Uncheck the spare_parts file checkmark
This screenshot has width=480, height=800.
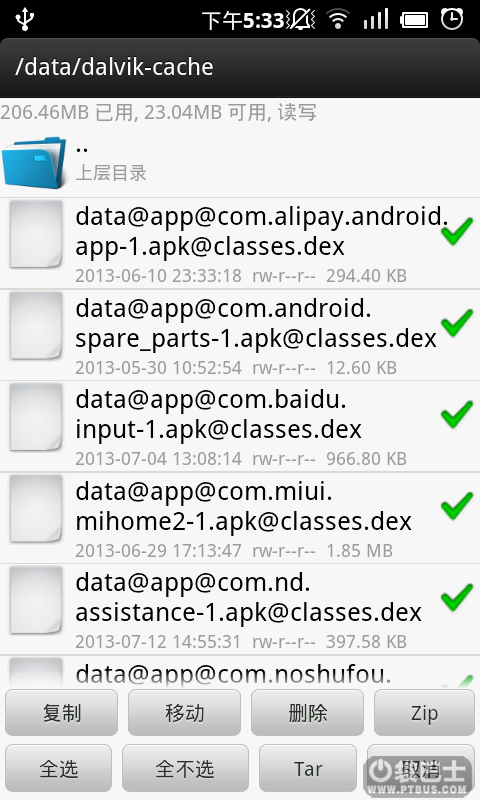[457, 322]
